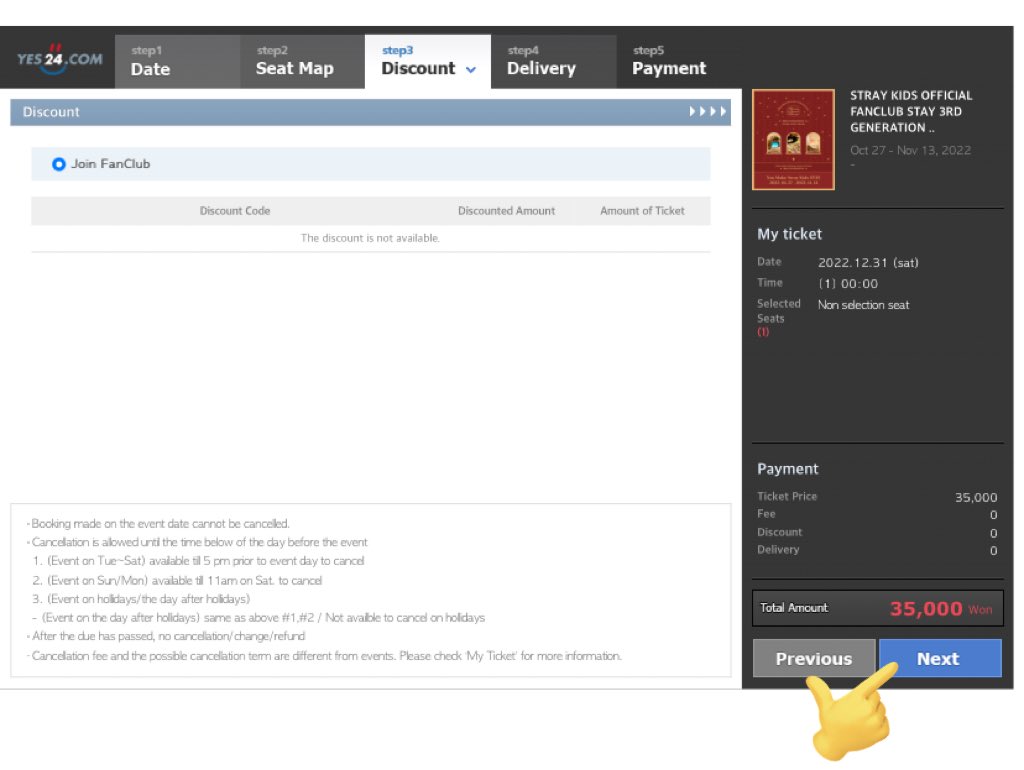
Task: Open the step4 Delivery tab
Action: click(x=553, y=61)
